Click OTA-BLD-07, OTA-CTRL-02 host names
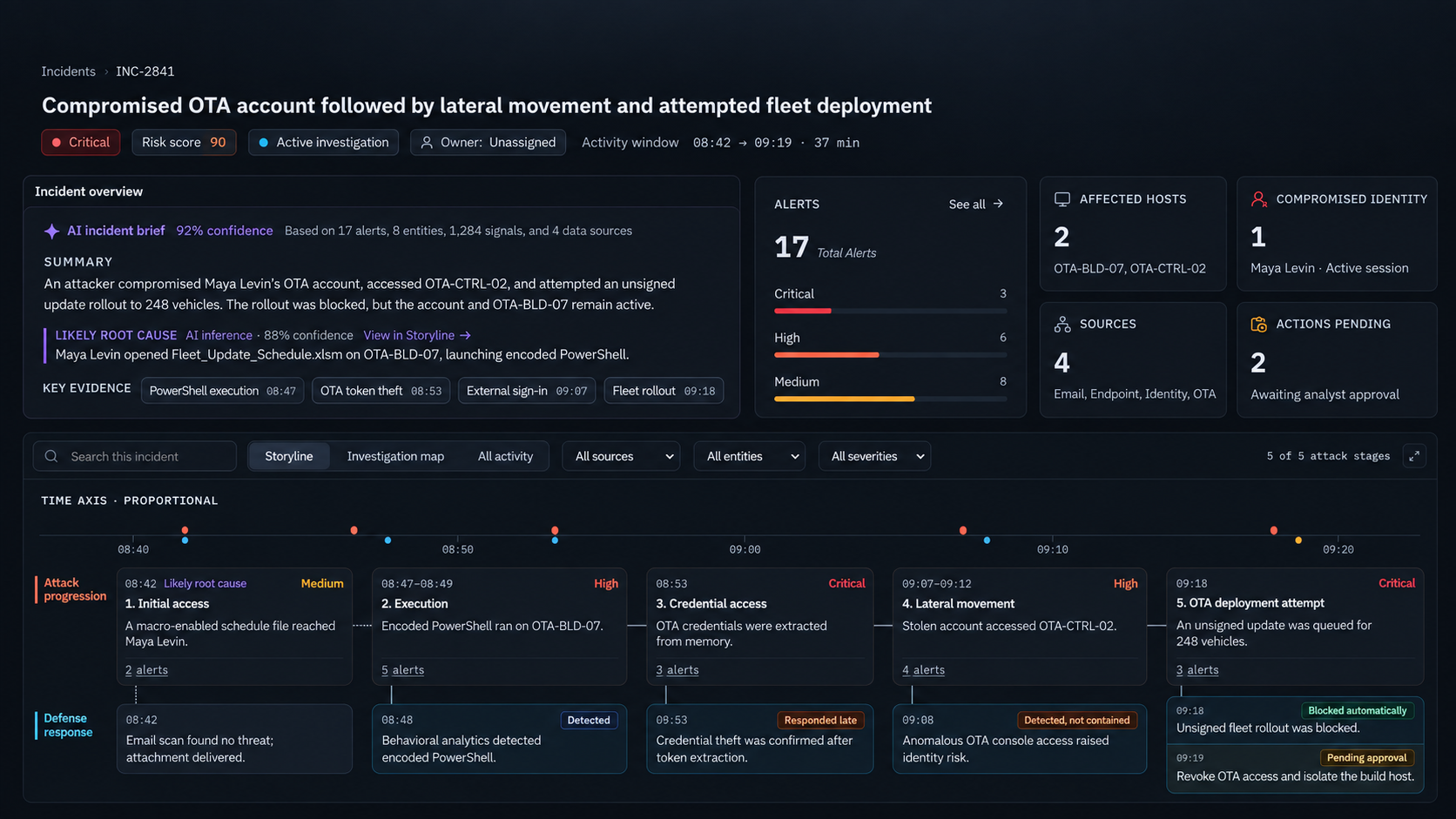 tap(1129, 268)
